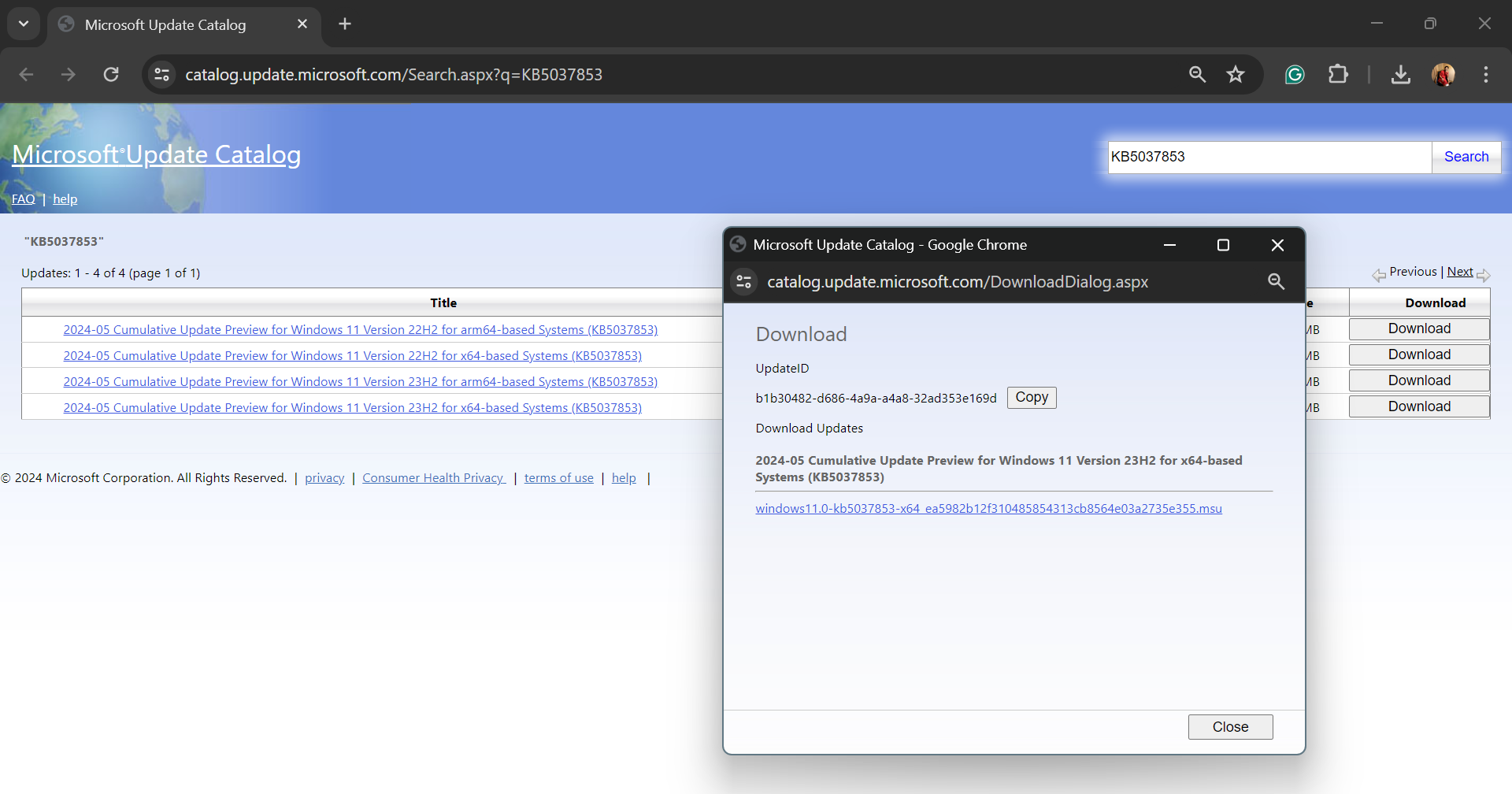
Task: Select the Microsoft Update Catalog tab
Action: click(x=183, y=24)
